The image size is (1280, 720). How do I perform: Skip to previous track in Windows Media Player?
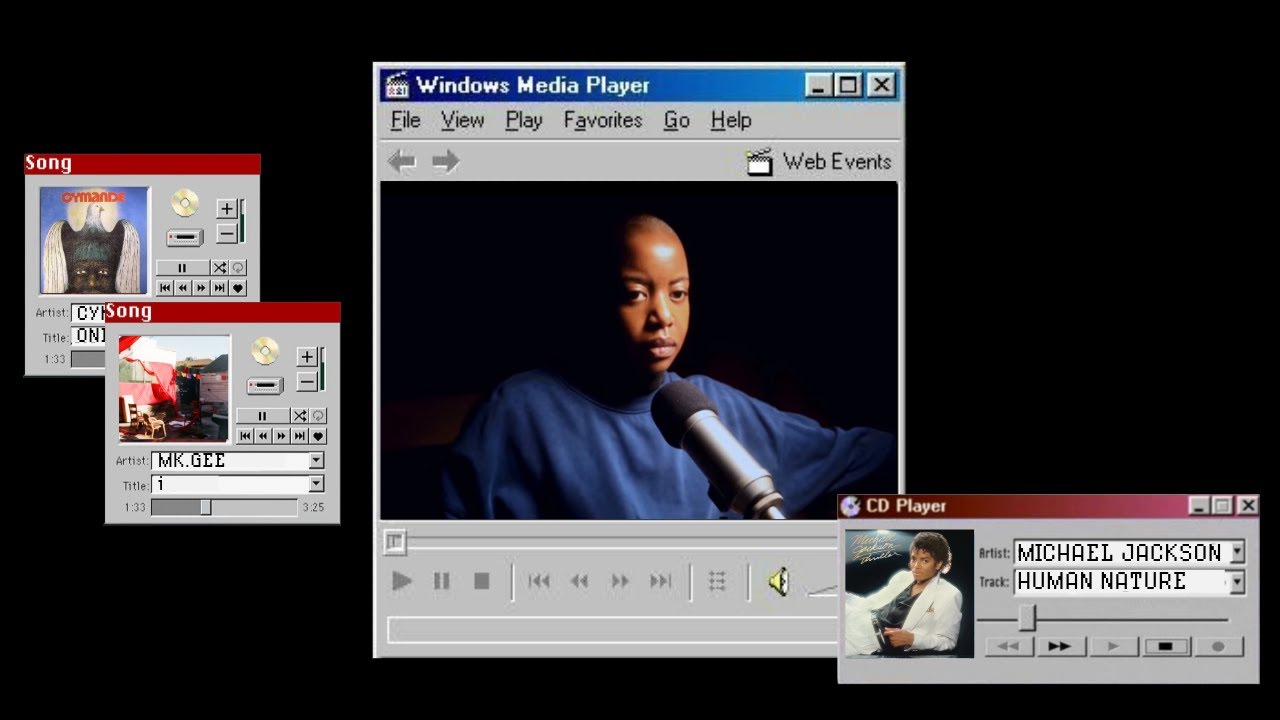539,581
